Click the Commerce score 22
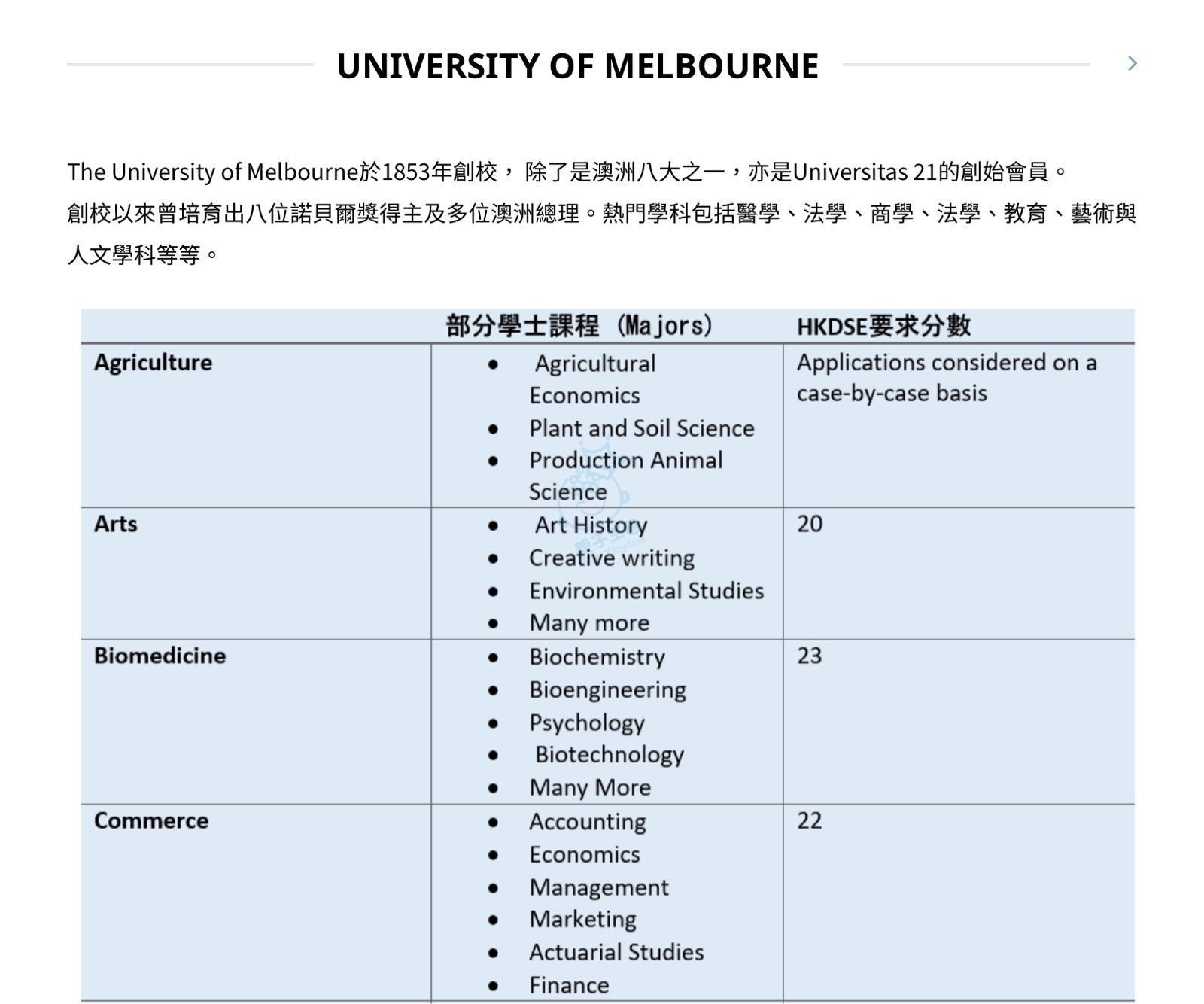 (810, 820)
